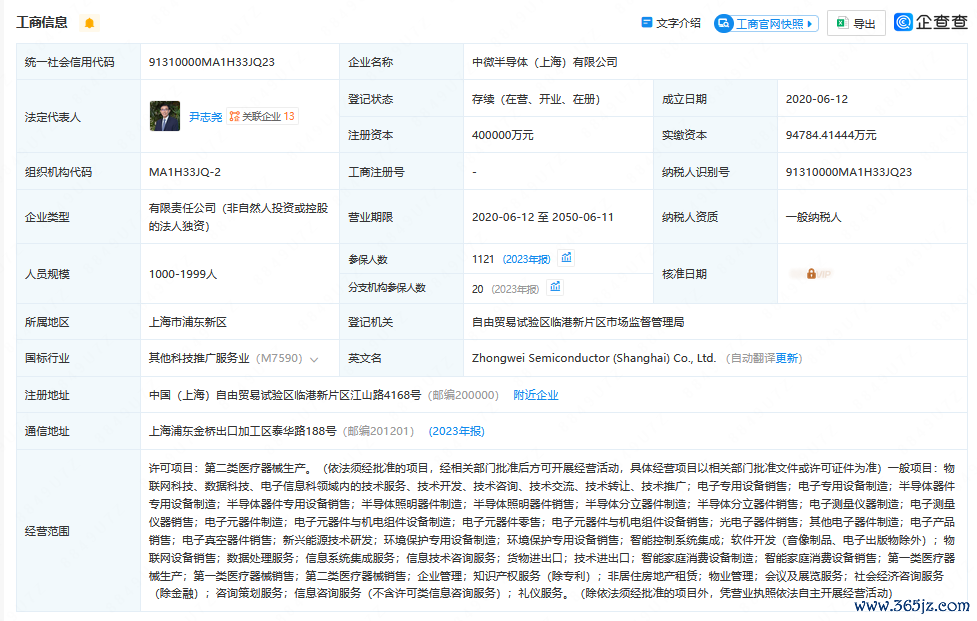
Task: Open the 文字介绍 text introduction
Action: click(670, 23)
